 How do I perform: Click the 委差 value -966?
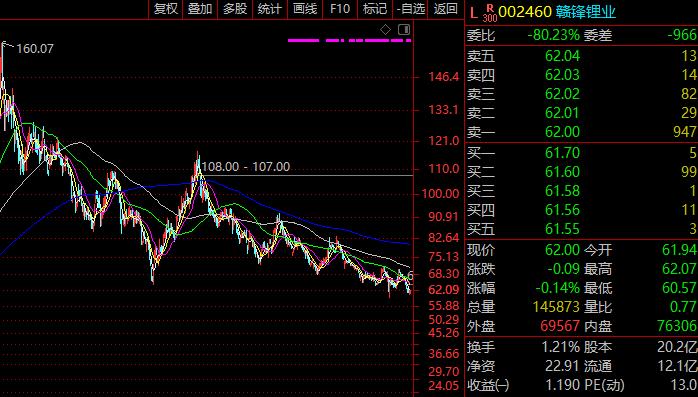(682, 35)
